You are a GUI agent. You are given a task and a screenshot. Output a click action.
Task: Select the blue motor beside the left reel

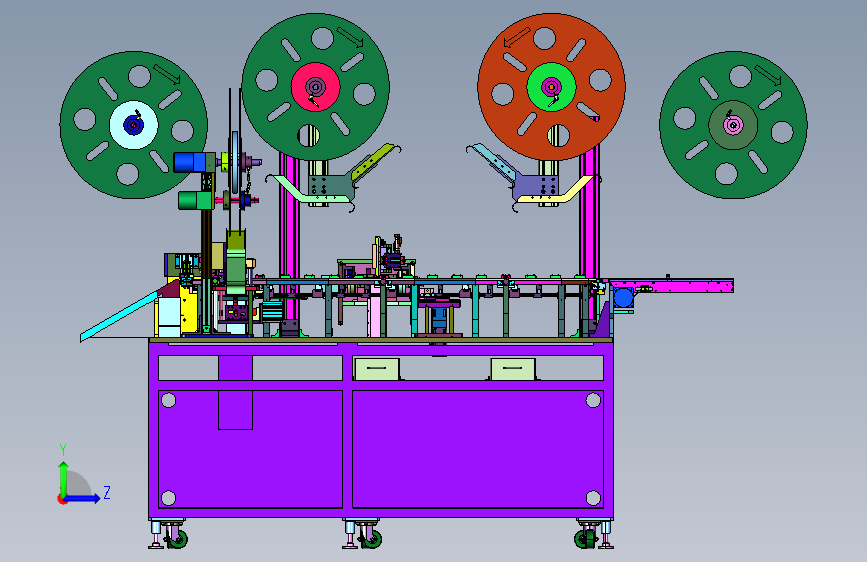(190, 162)
